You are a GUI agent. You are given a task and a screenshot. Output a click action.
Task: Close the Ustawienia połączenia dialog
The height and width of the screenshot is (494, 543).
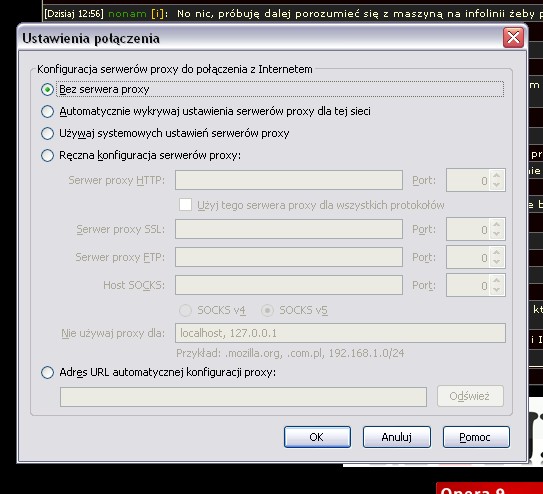[x=513, y=37]
